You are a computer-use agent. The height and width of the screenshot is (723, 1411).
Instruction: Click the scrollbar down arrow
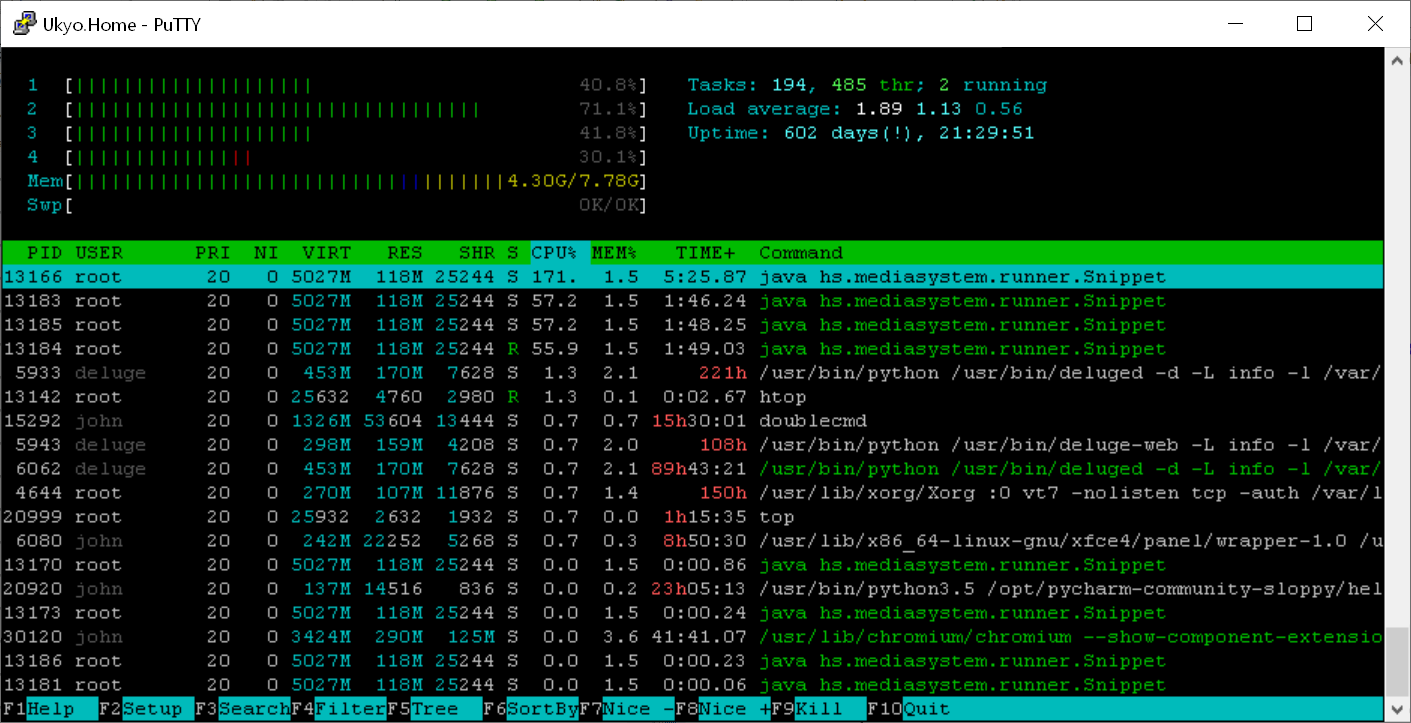coord(1398,709)
